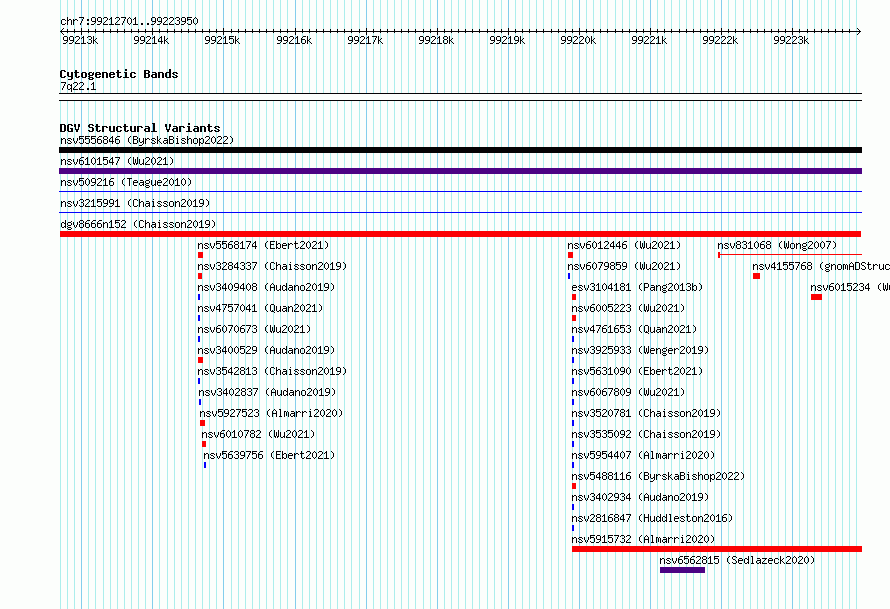890x609 pixels.
Task: Open nsv3284337 (Chaisson2019) variant
Action: [272, 266]
